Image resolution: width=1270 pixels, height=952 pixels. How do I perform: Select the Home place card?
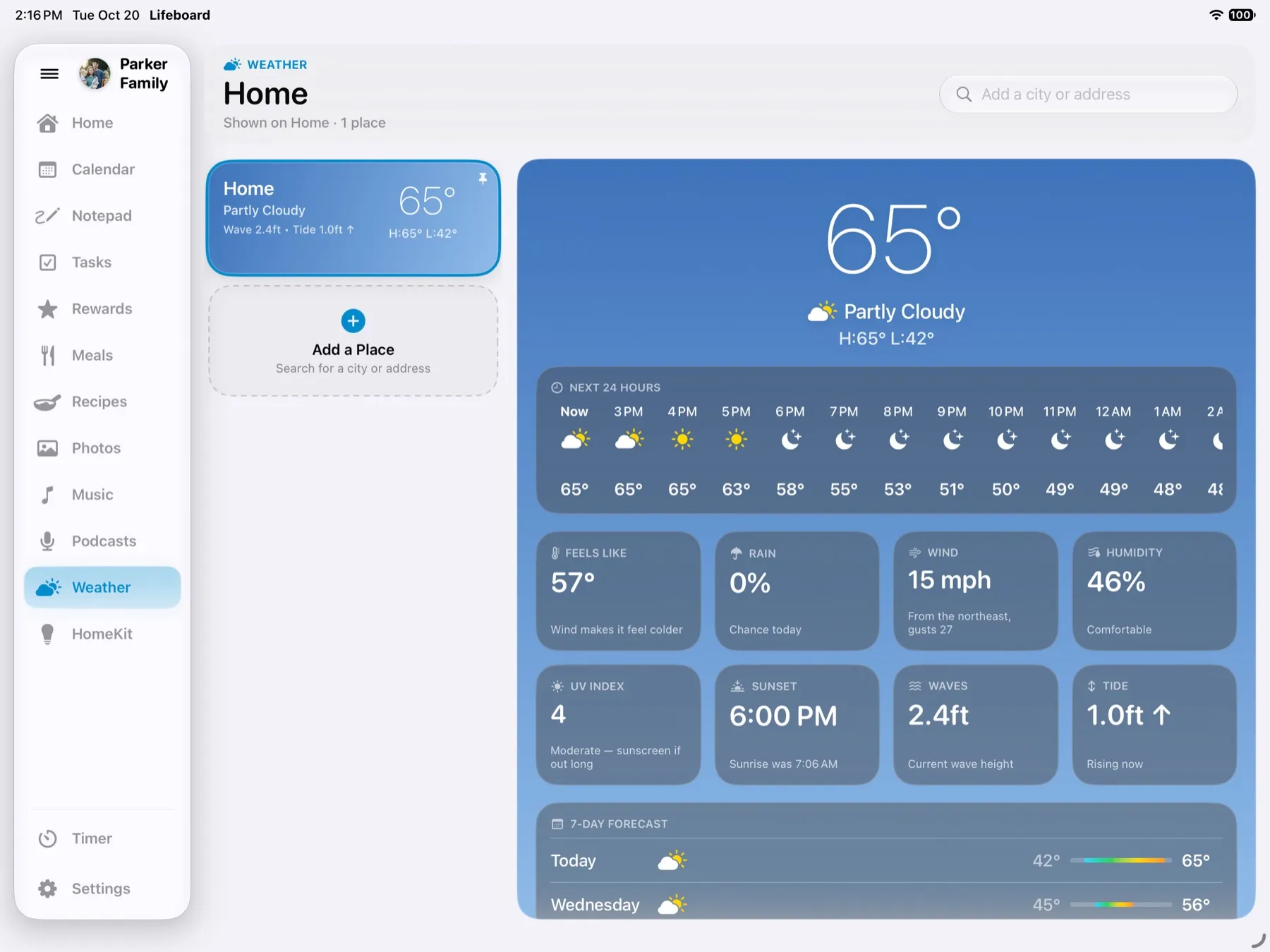coord(353,218)
